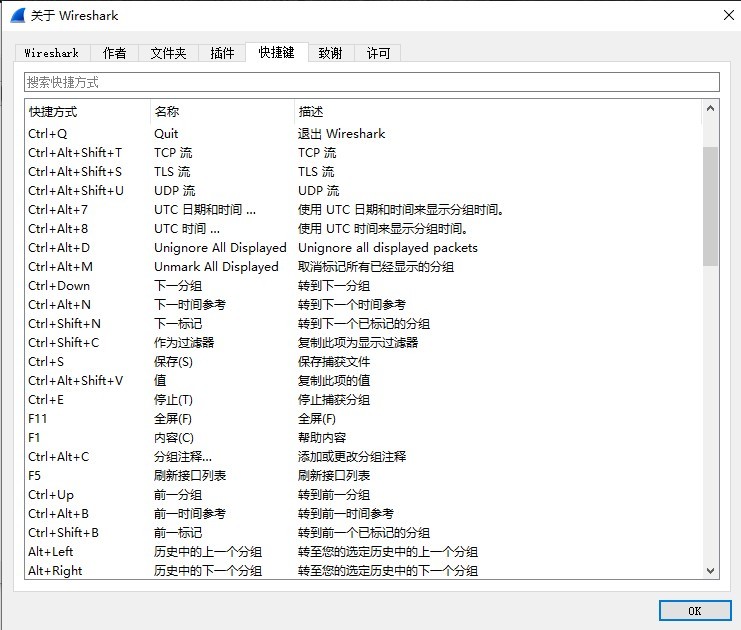Switch to the Wireshark tab
The height and width of the screenshot is (630, 741).
(52, 53)
